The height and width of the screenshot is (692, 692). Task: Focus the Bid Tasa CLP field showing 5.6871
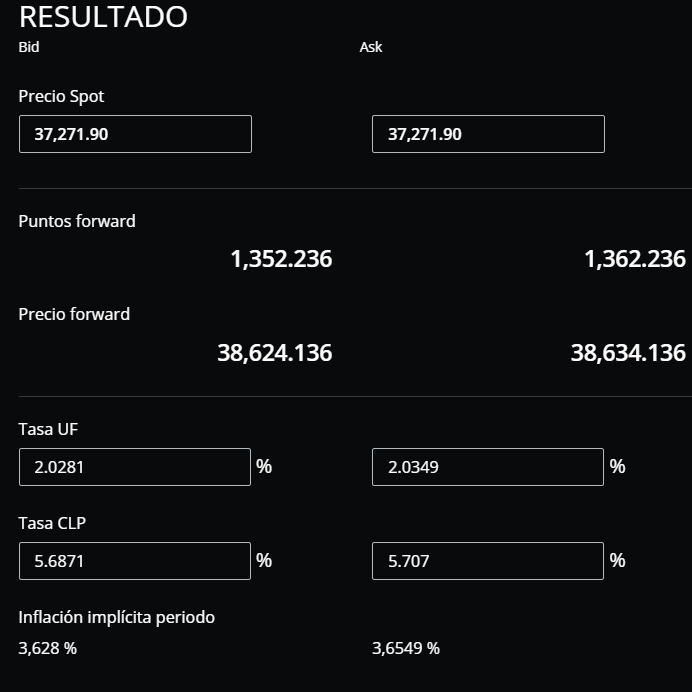tap(135, 561)
